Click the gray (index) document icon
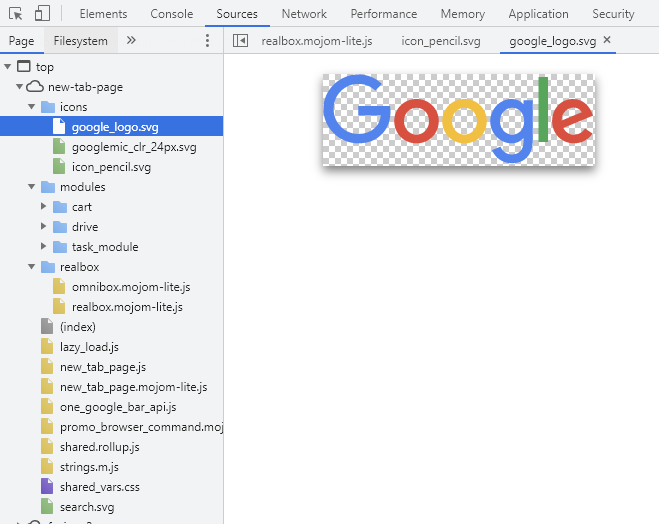 pos(47,326)
